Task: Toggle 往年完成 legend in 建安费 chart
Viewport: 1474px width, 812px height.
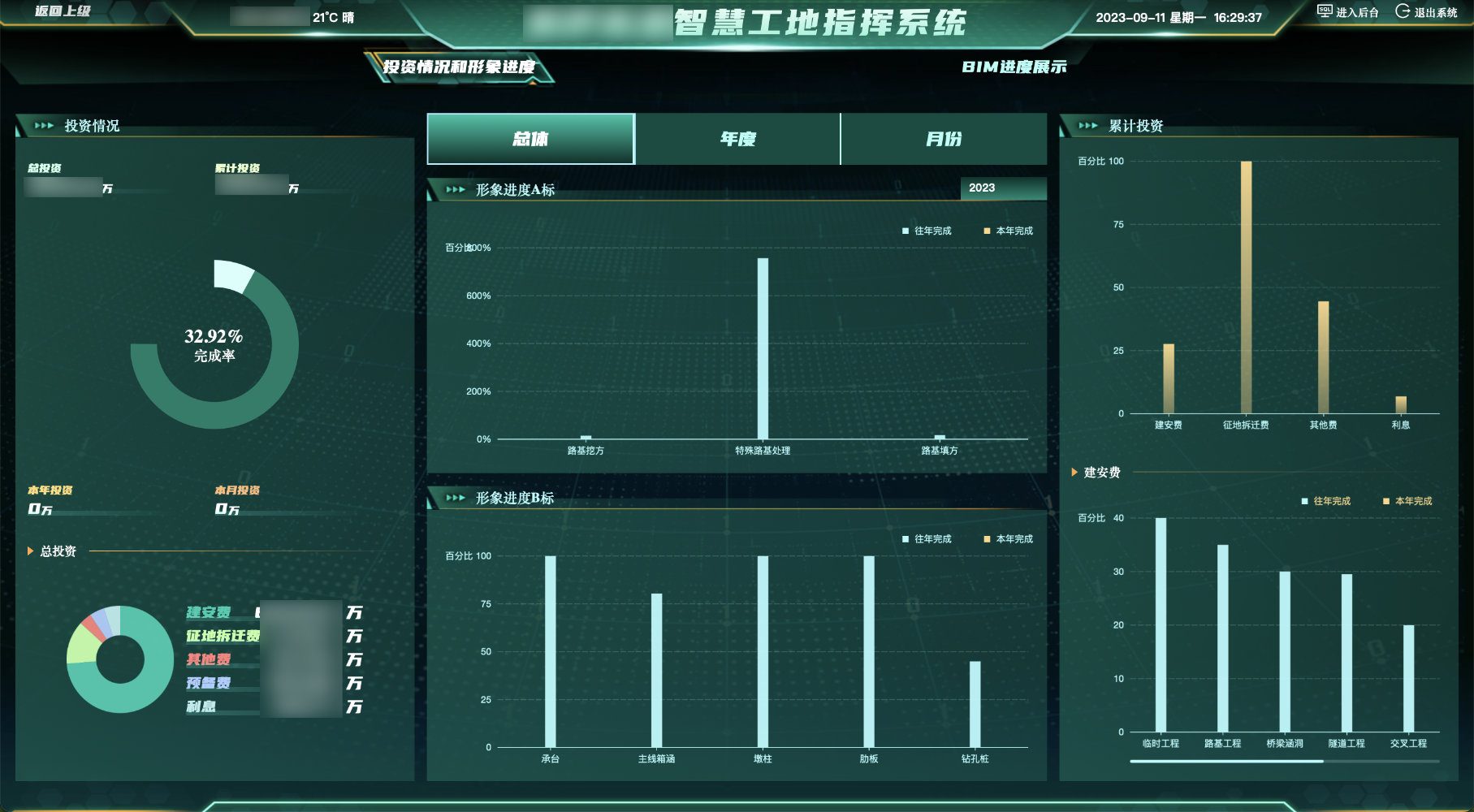Action: tap(1325, 501)
